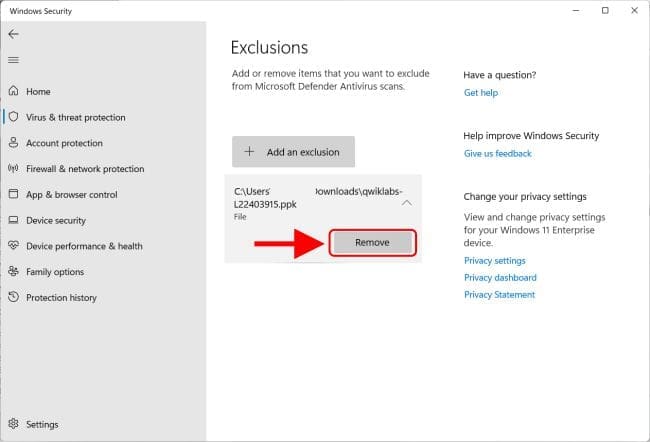Click the Virus & threat protection shield icon
This screenshot has width=650, height=442.
coord(14,117)
